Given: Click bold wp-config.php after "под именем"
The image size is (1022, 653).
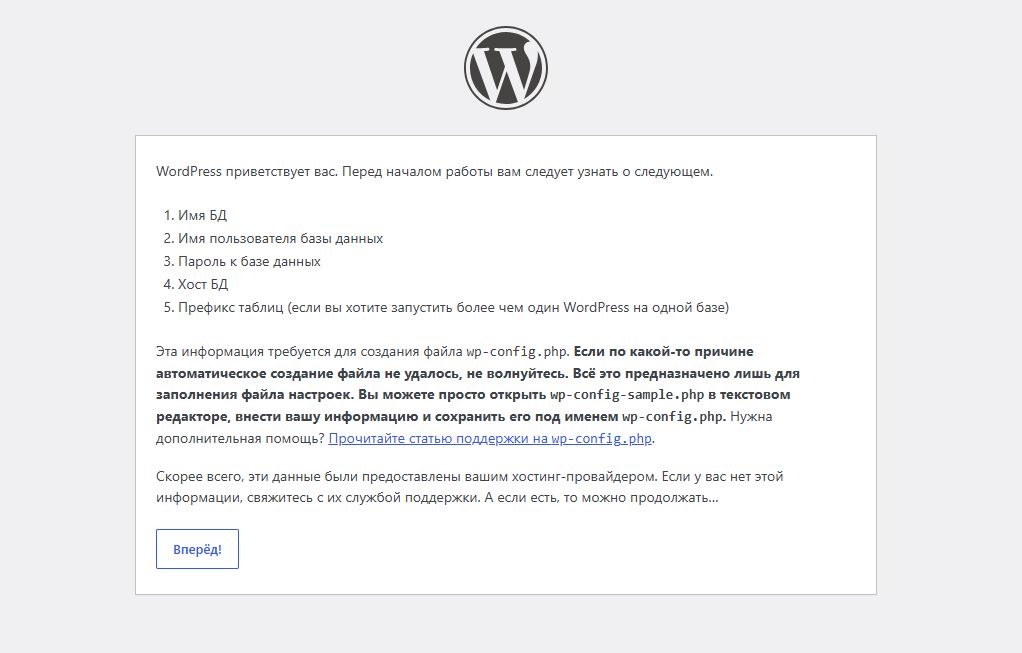Looking at the screenshot, I should click(x=674, y=416).
